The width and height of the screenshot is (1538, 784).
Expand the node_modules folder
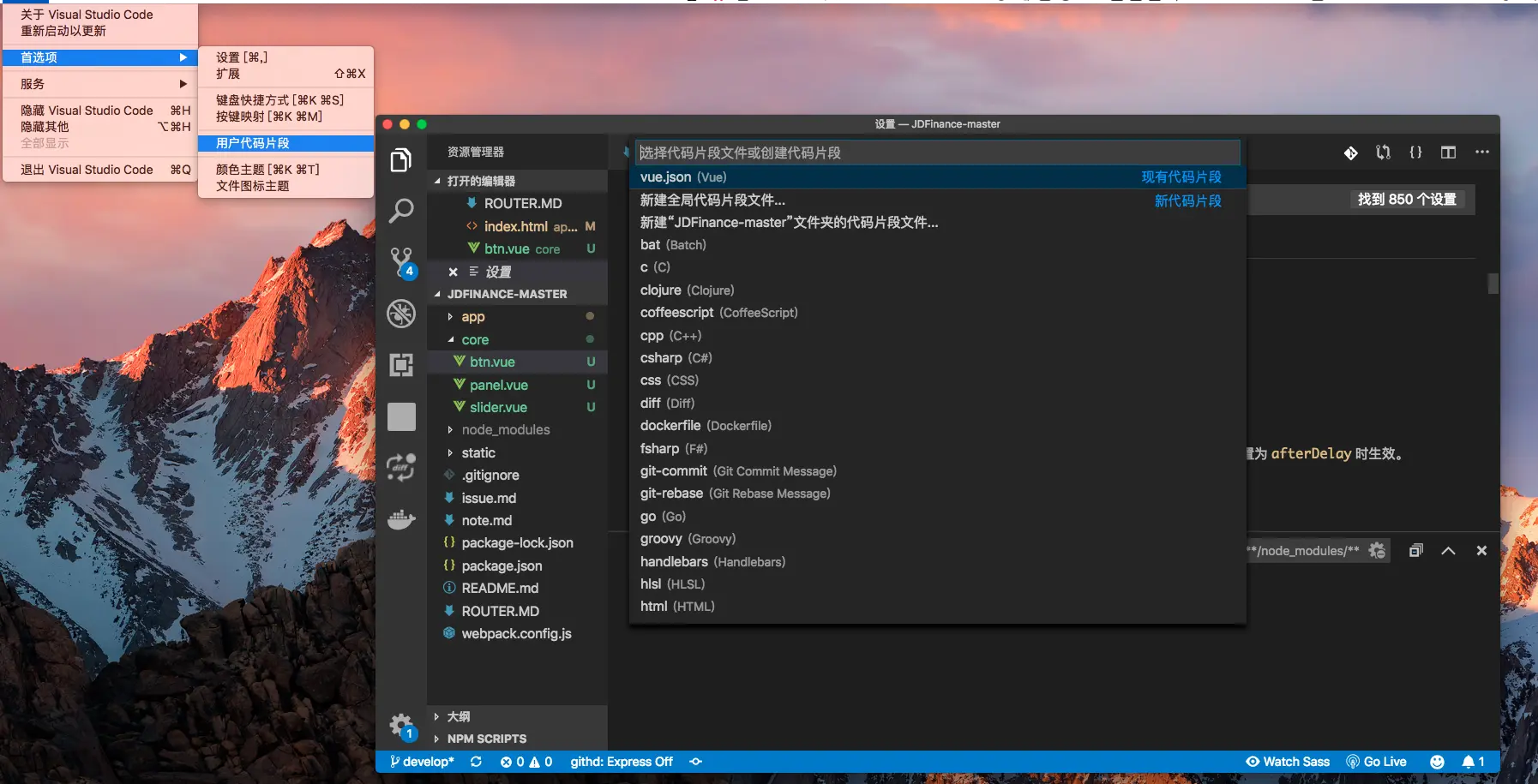click(517, 430)
